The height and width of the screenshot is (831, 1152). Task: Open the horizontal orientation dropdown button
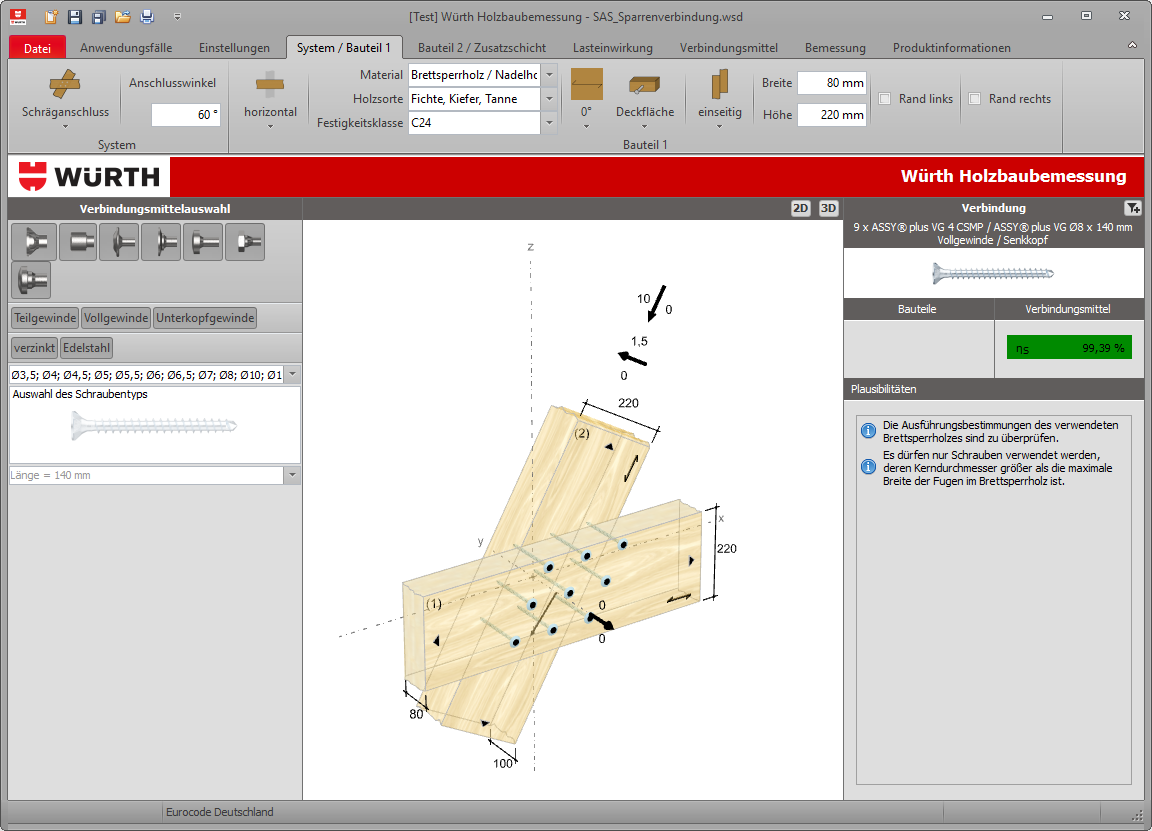click(x=270, y=99)
